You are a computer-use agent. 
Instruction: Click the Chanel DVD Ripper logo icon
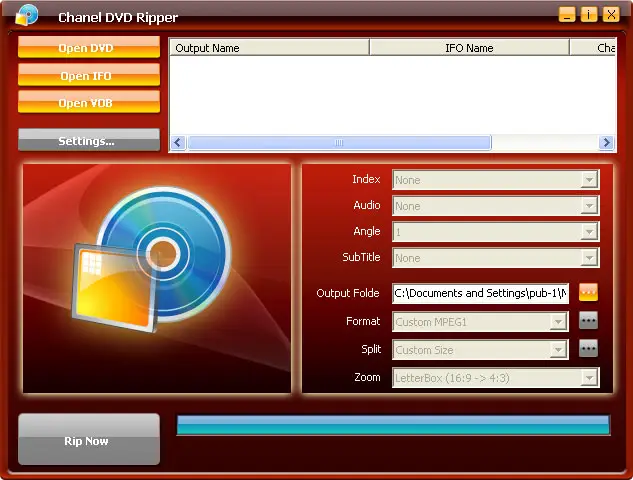27,15
